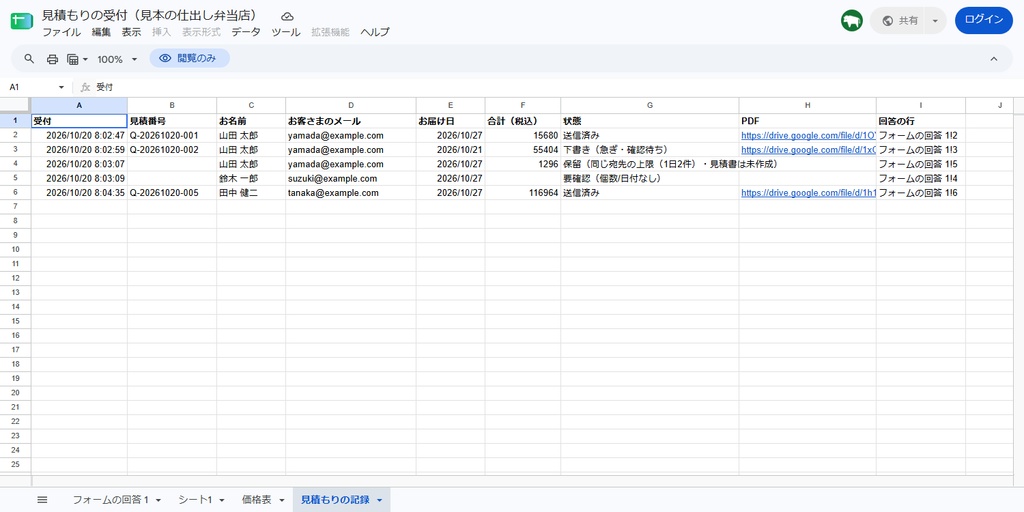Open the 見積もりの記録 tab menu arrow
This screenshot has width=1024, height=512.
tap(379, 500)
